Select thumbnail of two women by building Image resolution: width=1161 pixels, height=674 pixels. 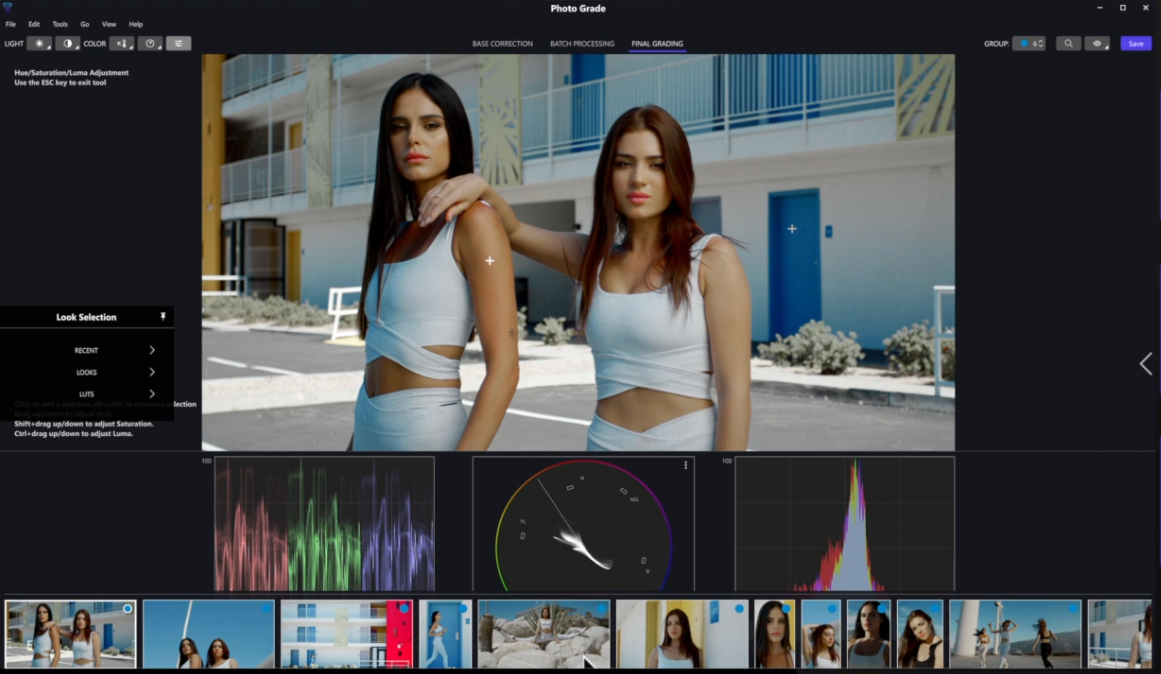[x=70, y=634]
